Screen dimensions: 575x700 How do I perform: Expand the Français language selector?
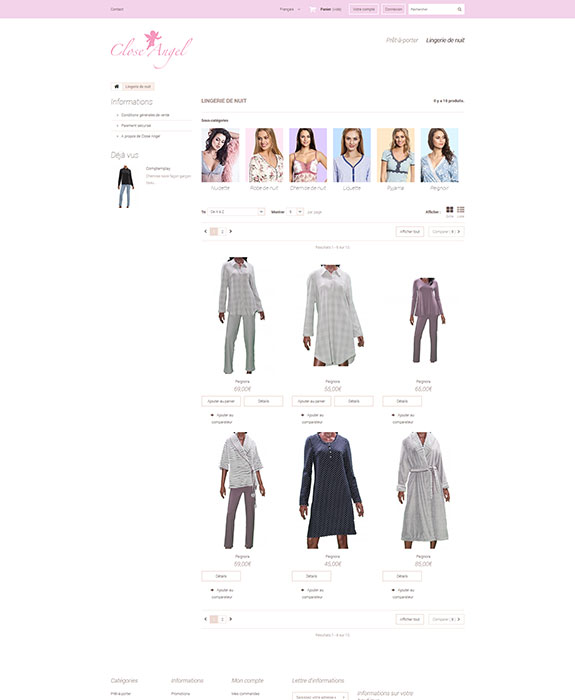(x=290, y=9)
